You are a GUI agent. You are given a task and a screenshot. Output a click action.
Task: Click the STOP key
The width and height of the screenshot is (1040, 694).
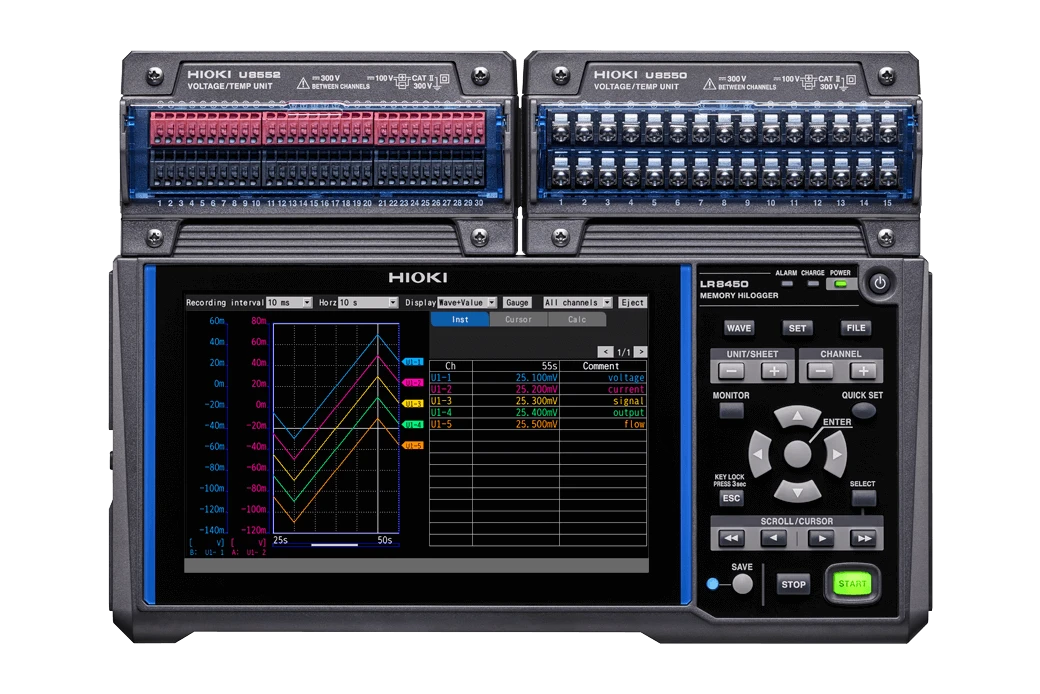(793, 585)
